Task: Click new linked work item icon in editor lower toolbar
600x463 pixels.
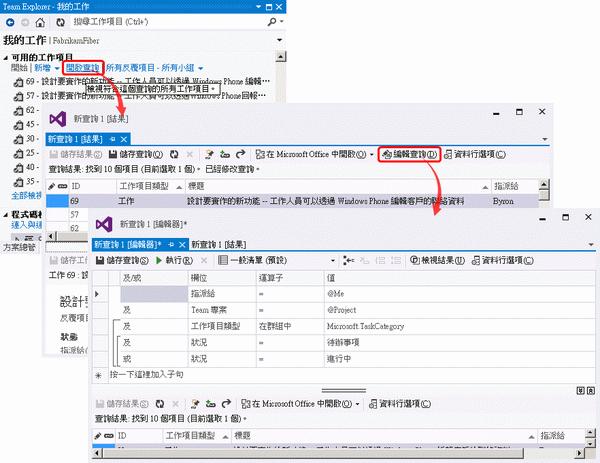Action: 195,404
